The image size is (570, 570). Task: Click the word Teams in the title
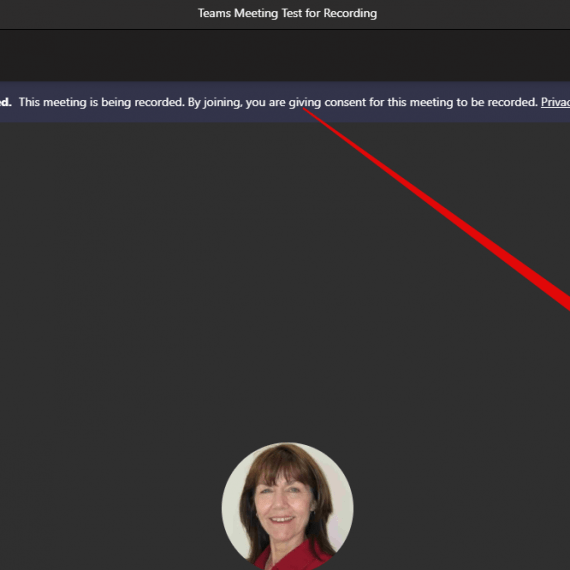214,13
